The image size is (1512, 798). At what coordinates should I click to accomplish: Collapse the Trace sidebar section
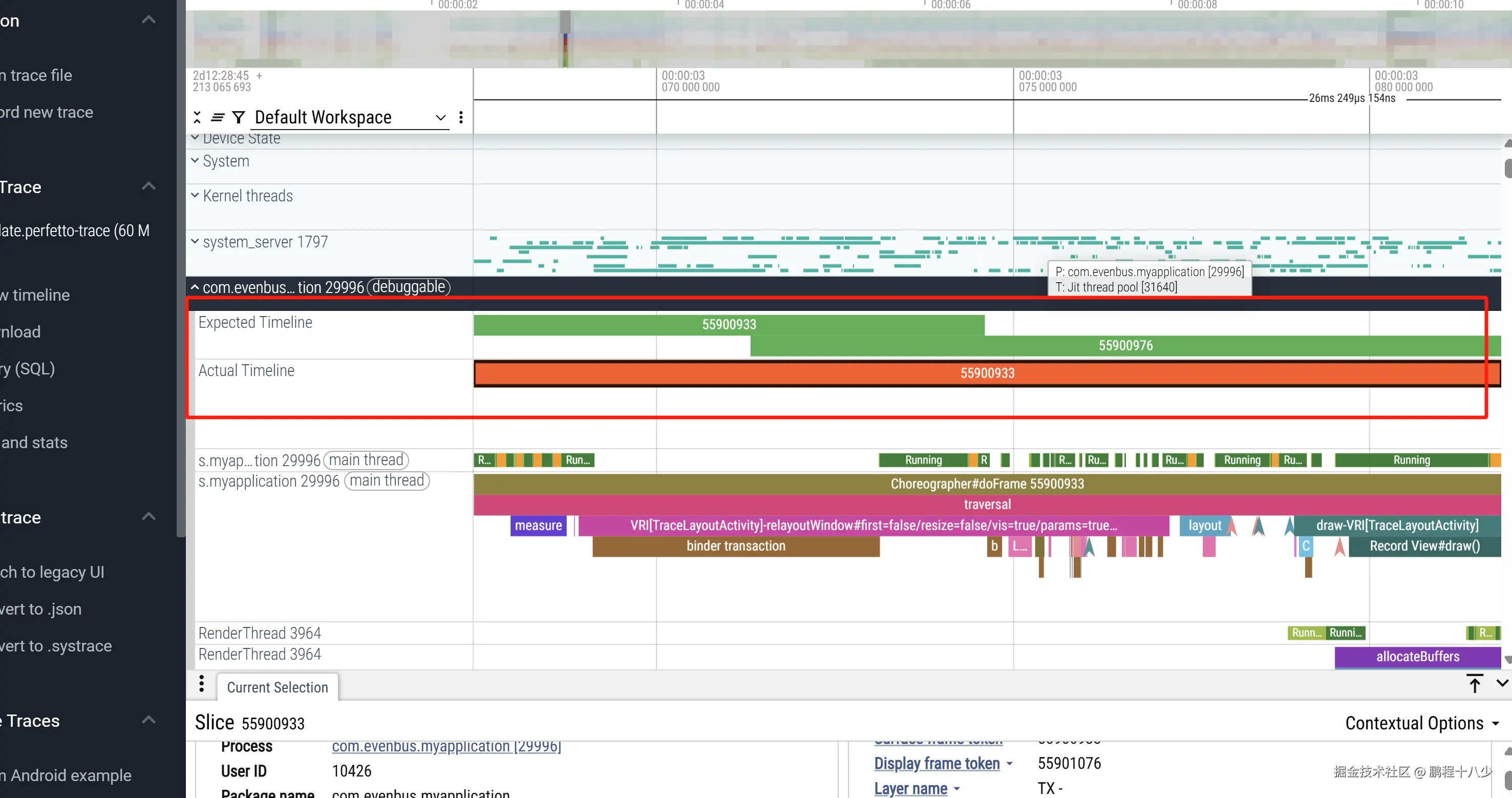pos(149,187)
